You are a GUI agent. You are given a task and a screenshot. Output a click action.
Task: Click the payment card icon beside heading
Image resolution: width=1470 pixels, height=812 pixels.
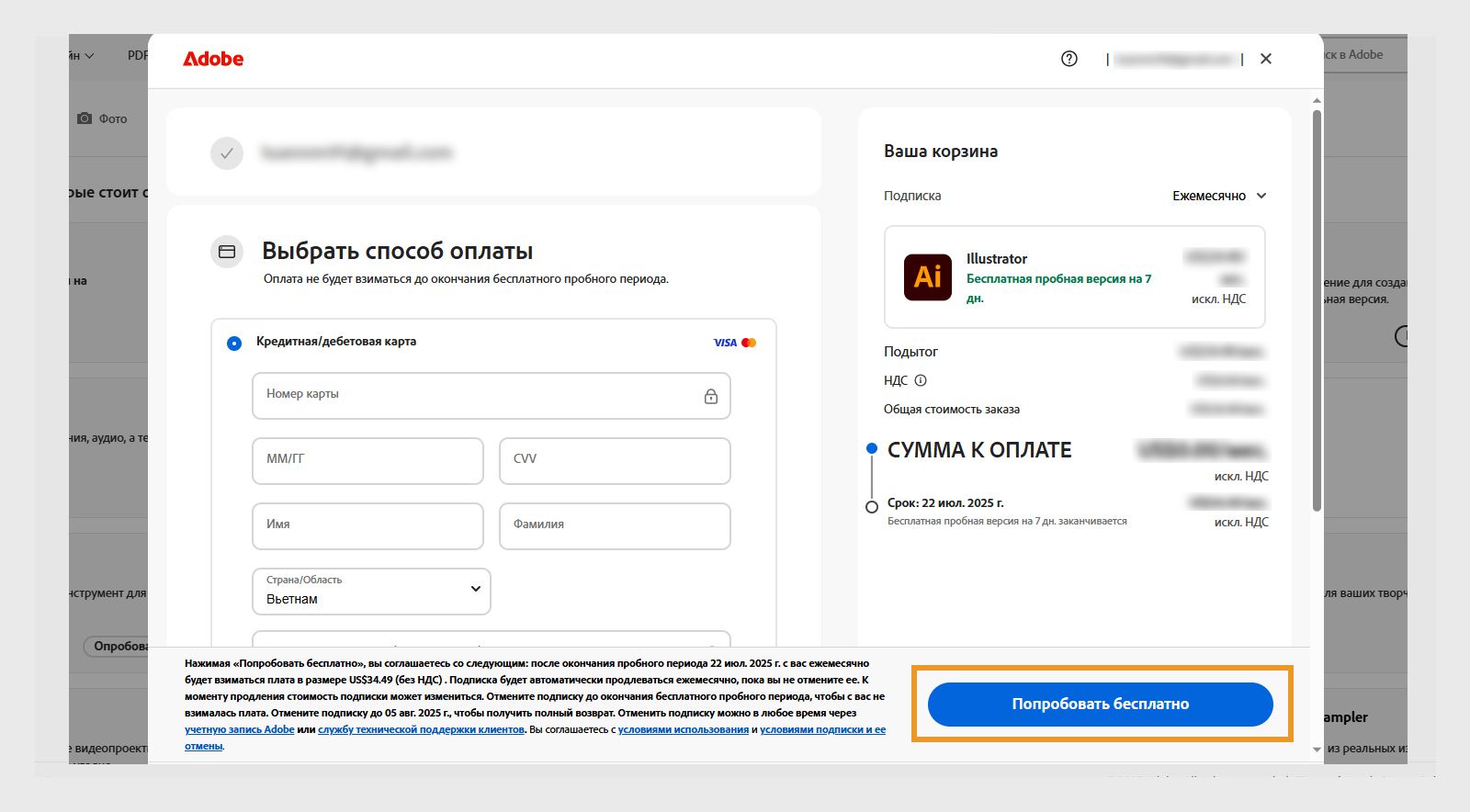pyautogui.click(x=227, y=252)
